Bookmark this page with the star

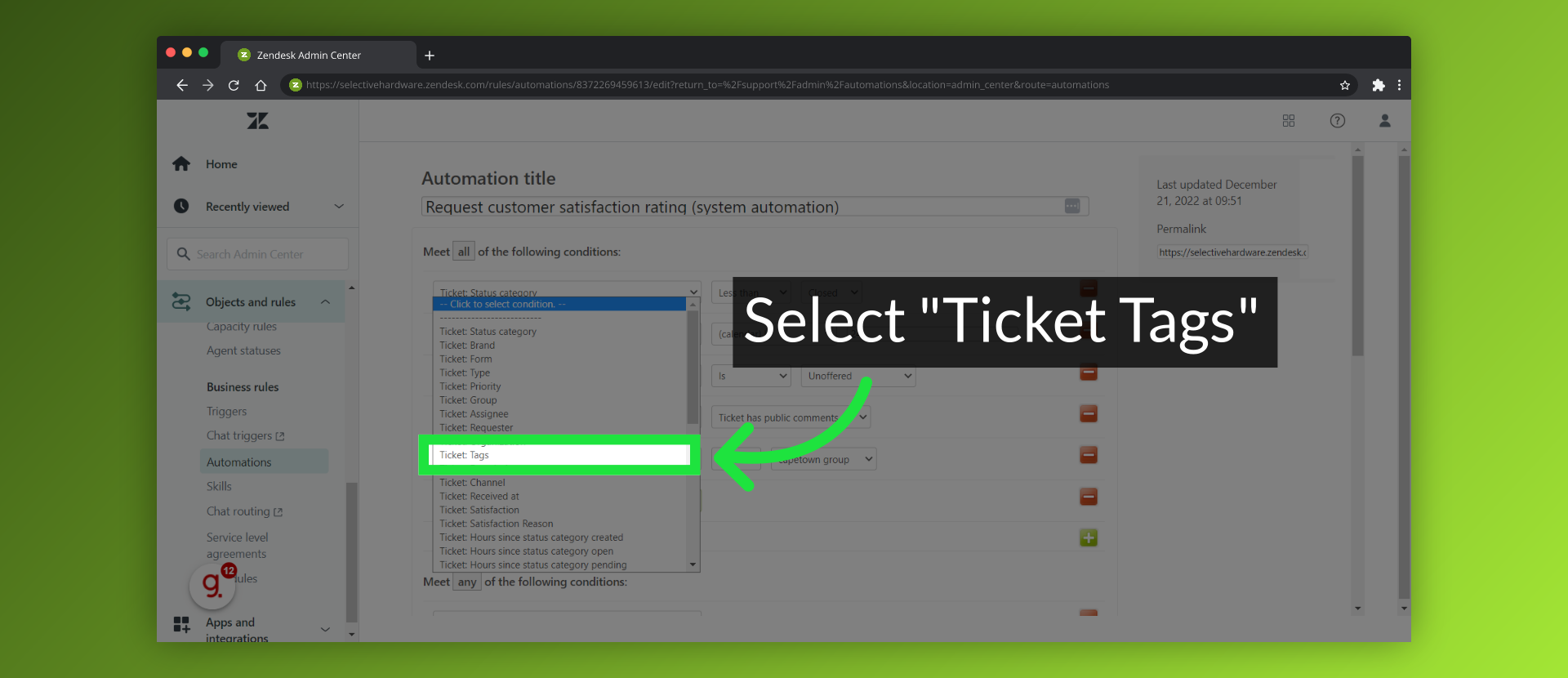click(1345, 85)
